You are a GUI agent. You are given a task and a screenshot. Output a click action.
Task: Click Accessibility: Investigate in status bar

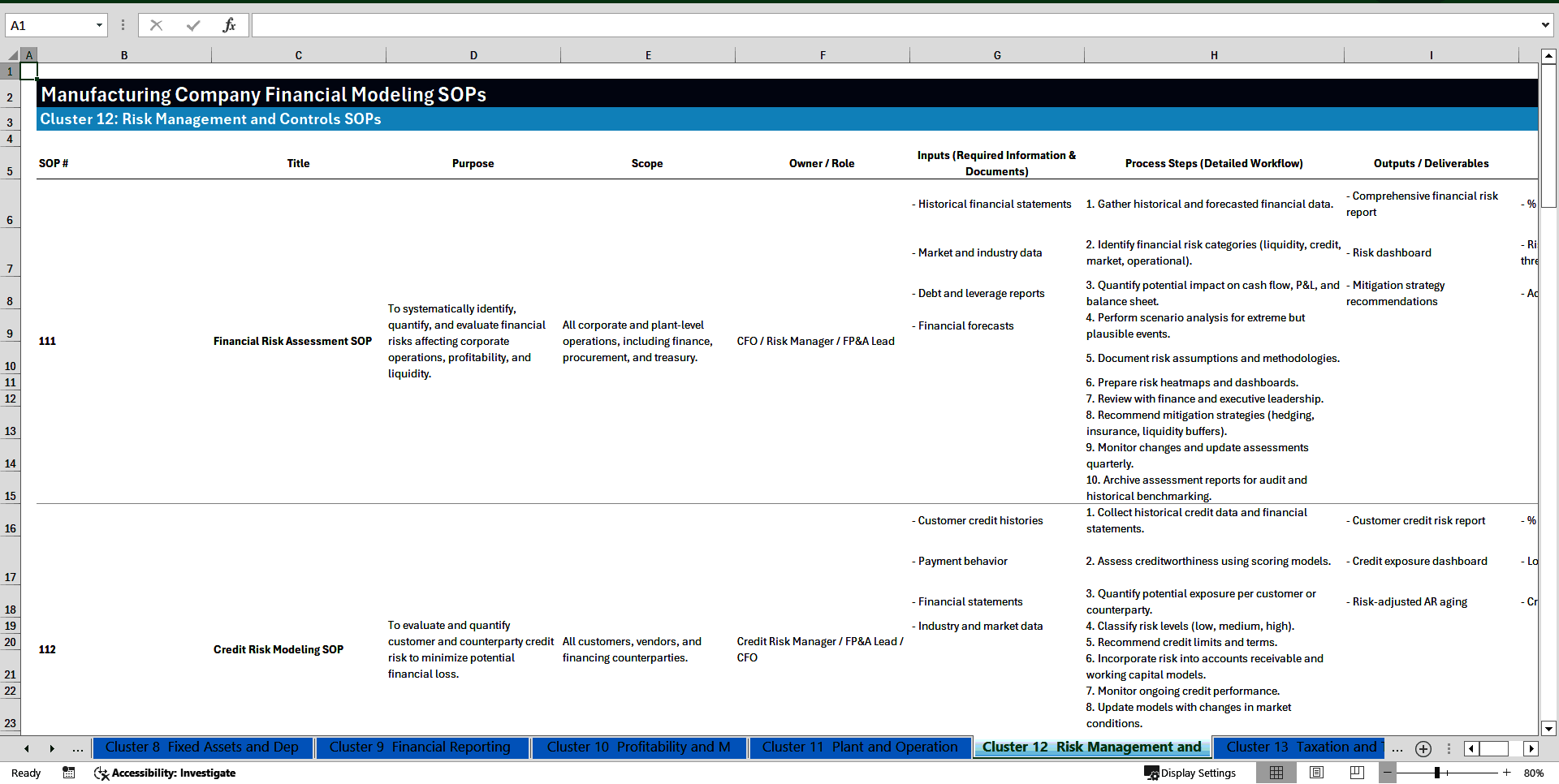pyautogui.click(x=165, y=773)
